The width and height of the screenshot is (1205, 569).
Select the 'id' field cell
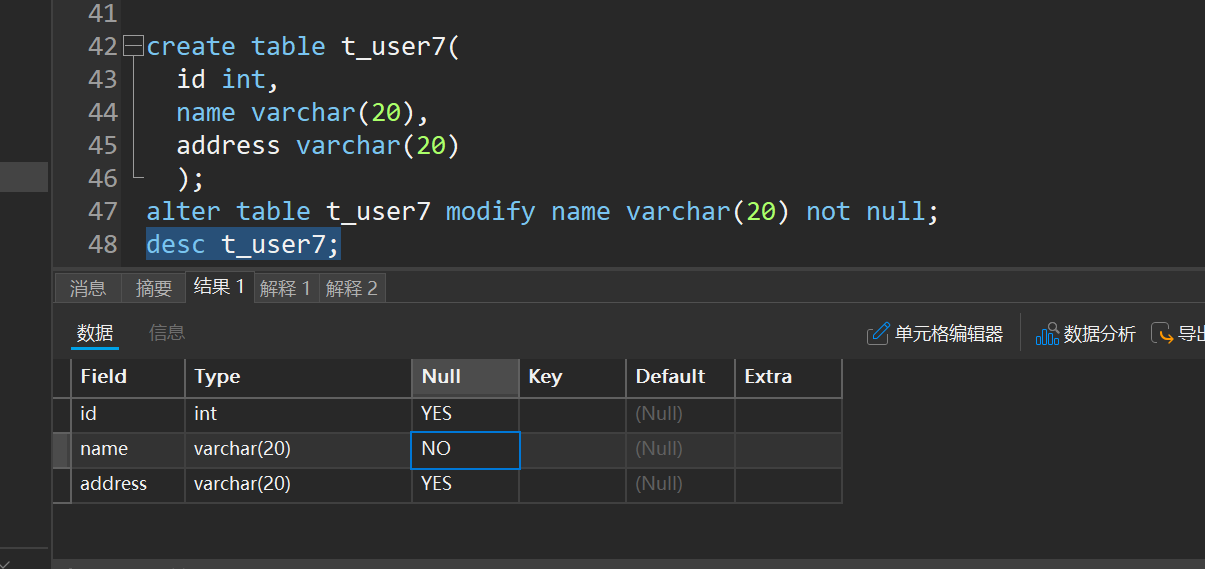(x=128, y=414)
